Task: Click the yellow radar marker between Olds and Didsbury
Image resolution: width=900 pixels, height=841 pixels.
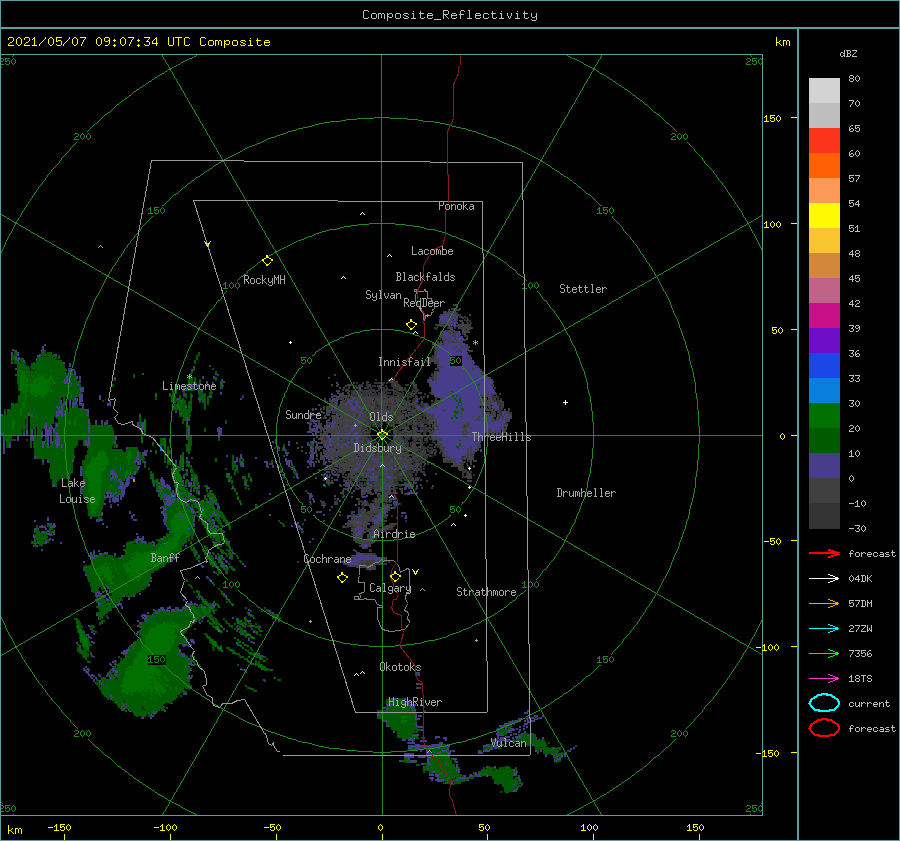Action: click(382, 435)
